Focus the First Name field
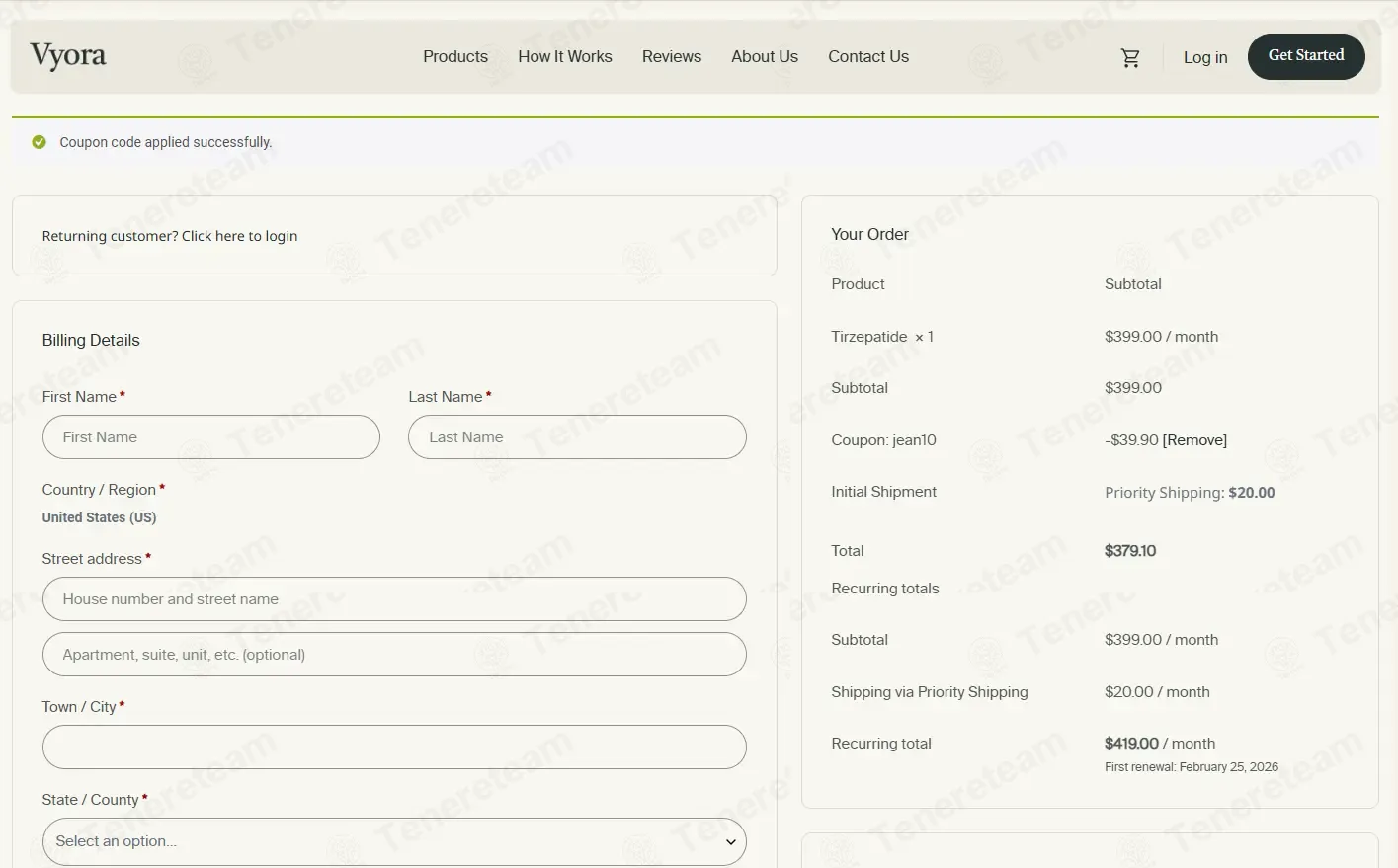This screenshot has width=1398, height=868. point(211,436)
